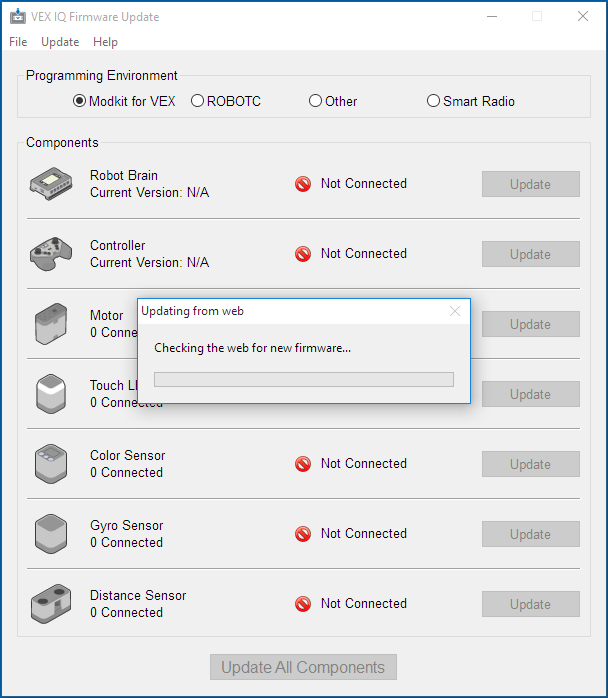Click the firmware check progress bar
Viewport: 608px width, 698px height.
(x=304, y=380)
